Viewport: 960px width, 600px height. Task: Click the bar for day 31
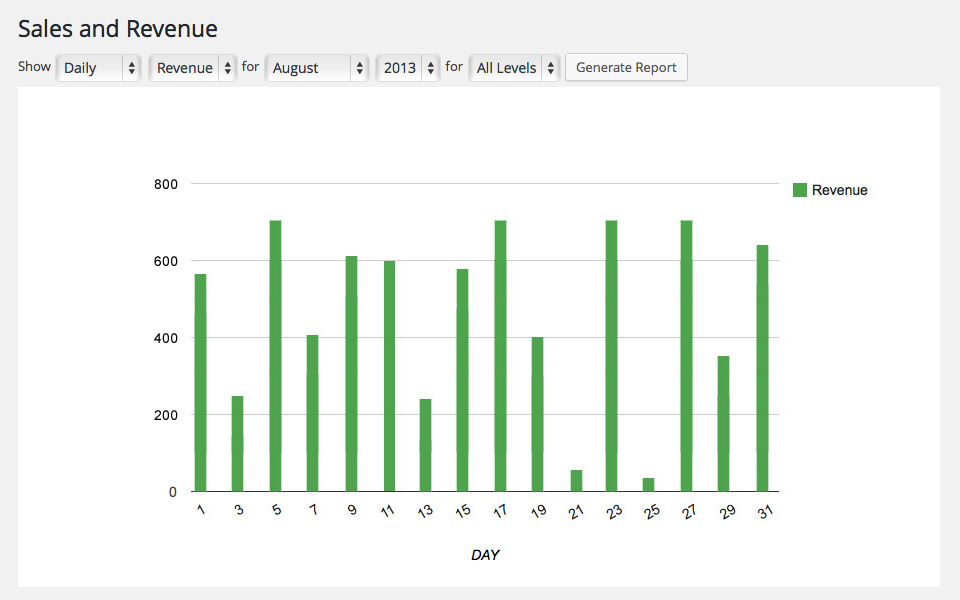(762, 368)
